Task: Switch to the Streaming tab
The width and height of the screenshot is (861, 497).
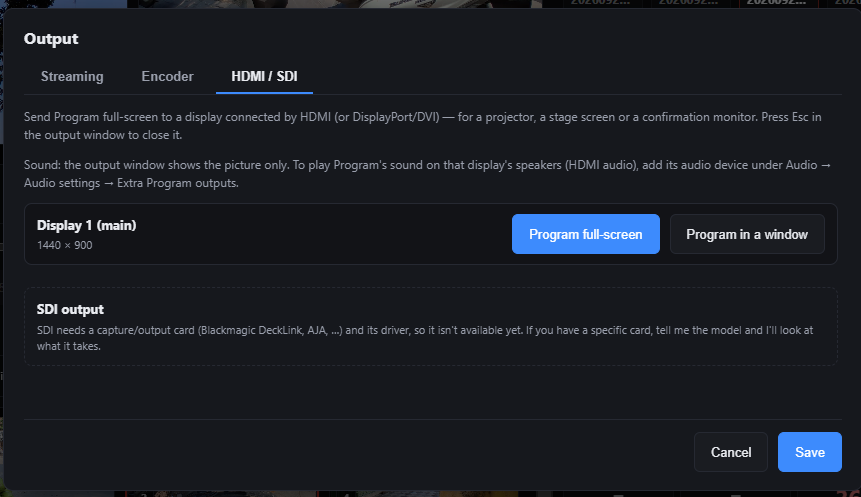Action: click(72, 76)
